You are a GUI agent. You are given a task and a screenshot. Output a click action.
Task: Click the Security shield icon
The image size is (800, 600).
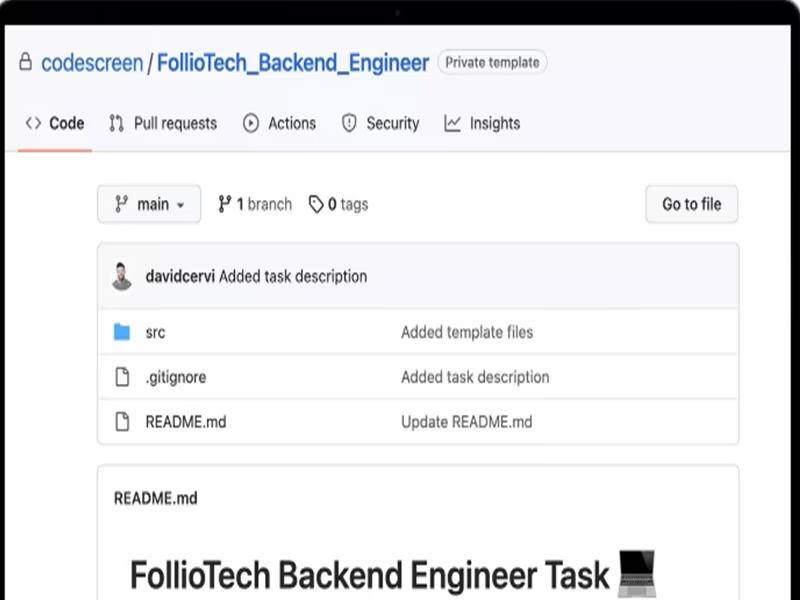[x=349, y=123]
